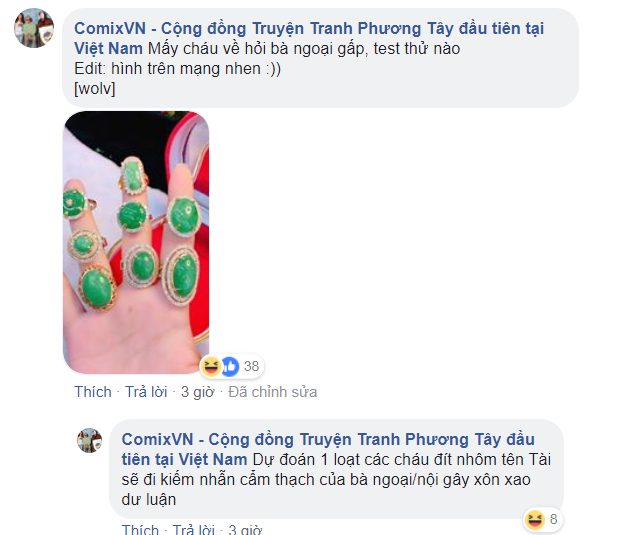This screenshot has width=624, height=535.
Task: Open the jade rings photo attachment
Action: click(x=136, y=242)
